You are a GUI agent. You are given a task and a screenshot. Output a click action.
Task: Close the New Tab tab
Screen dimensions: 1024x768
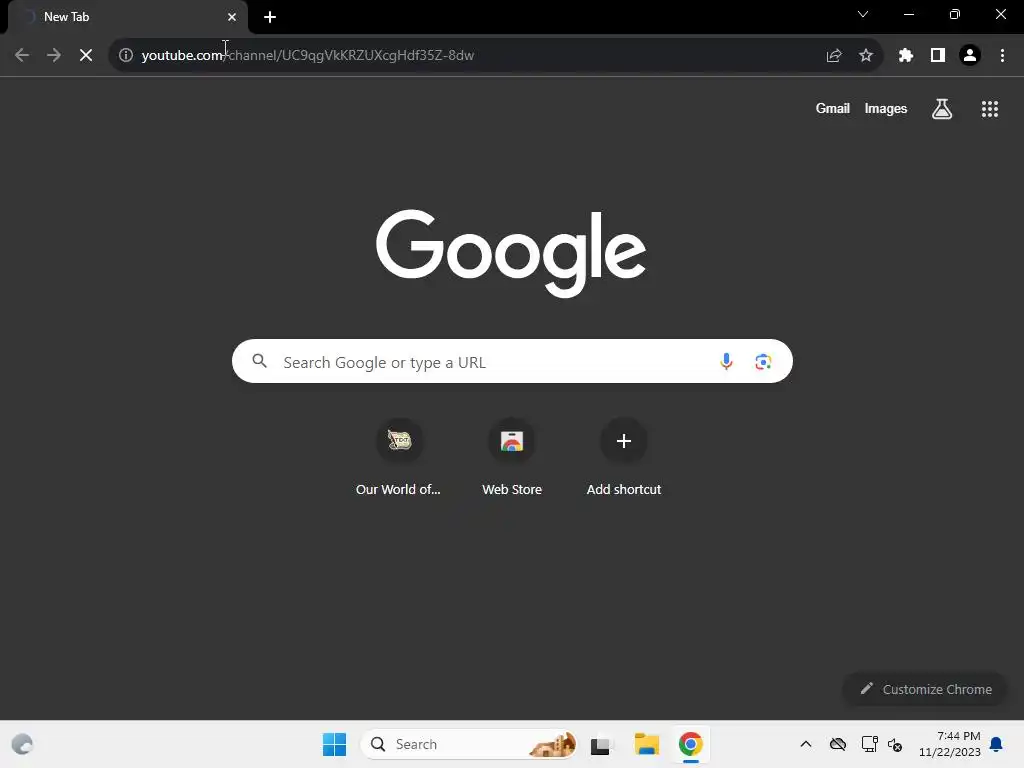coord(232,17)
